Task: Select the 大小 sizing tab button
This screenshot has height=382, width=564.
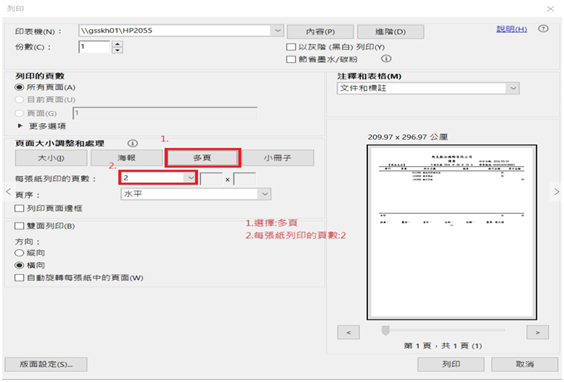Action: point(51,158)
